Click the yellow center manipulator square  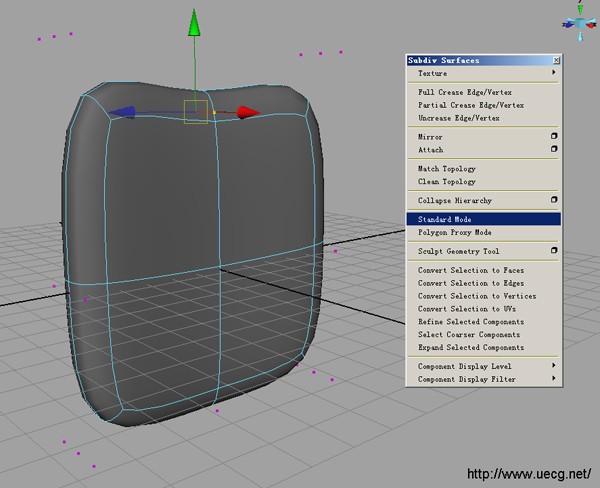[x=196, y=112]
